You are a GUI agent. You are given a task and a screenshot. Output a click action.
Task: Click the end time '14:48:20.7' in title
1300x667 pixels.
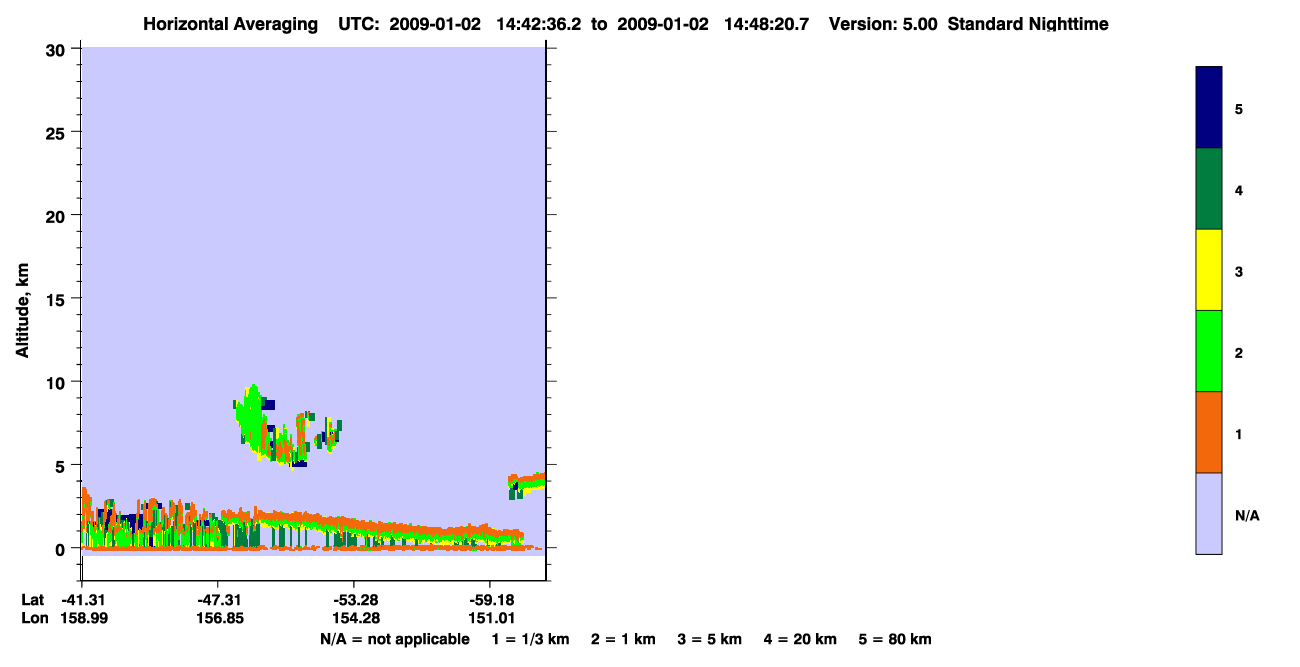tap(766, 24)
